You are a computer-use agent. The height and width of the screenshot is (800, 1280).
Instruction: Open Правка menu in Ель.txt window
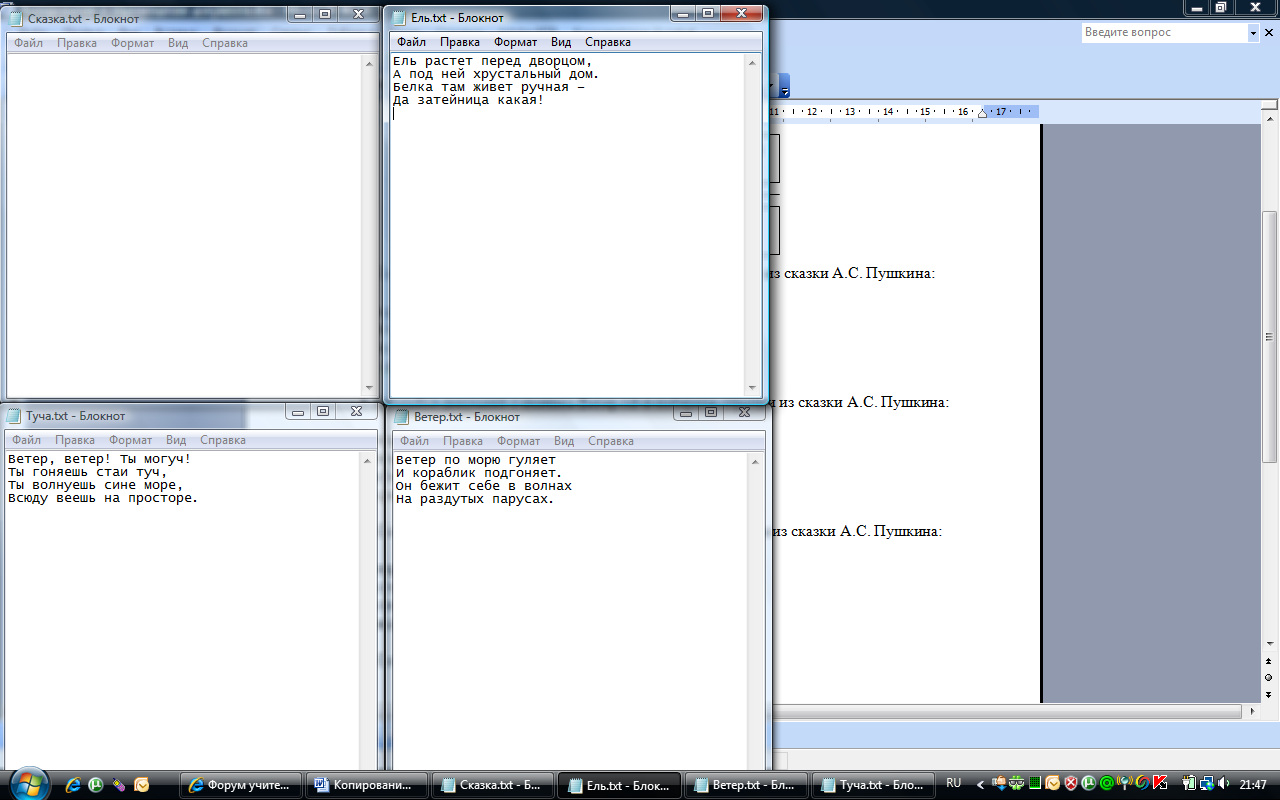pos(460,42)
